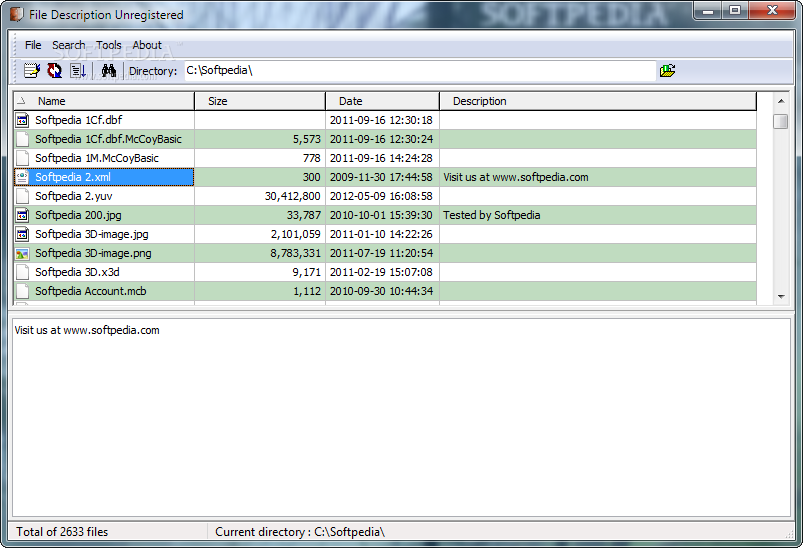Open the File menu
This screenshot has width=803, height=548.
[x=33, y=45]
